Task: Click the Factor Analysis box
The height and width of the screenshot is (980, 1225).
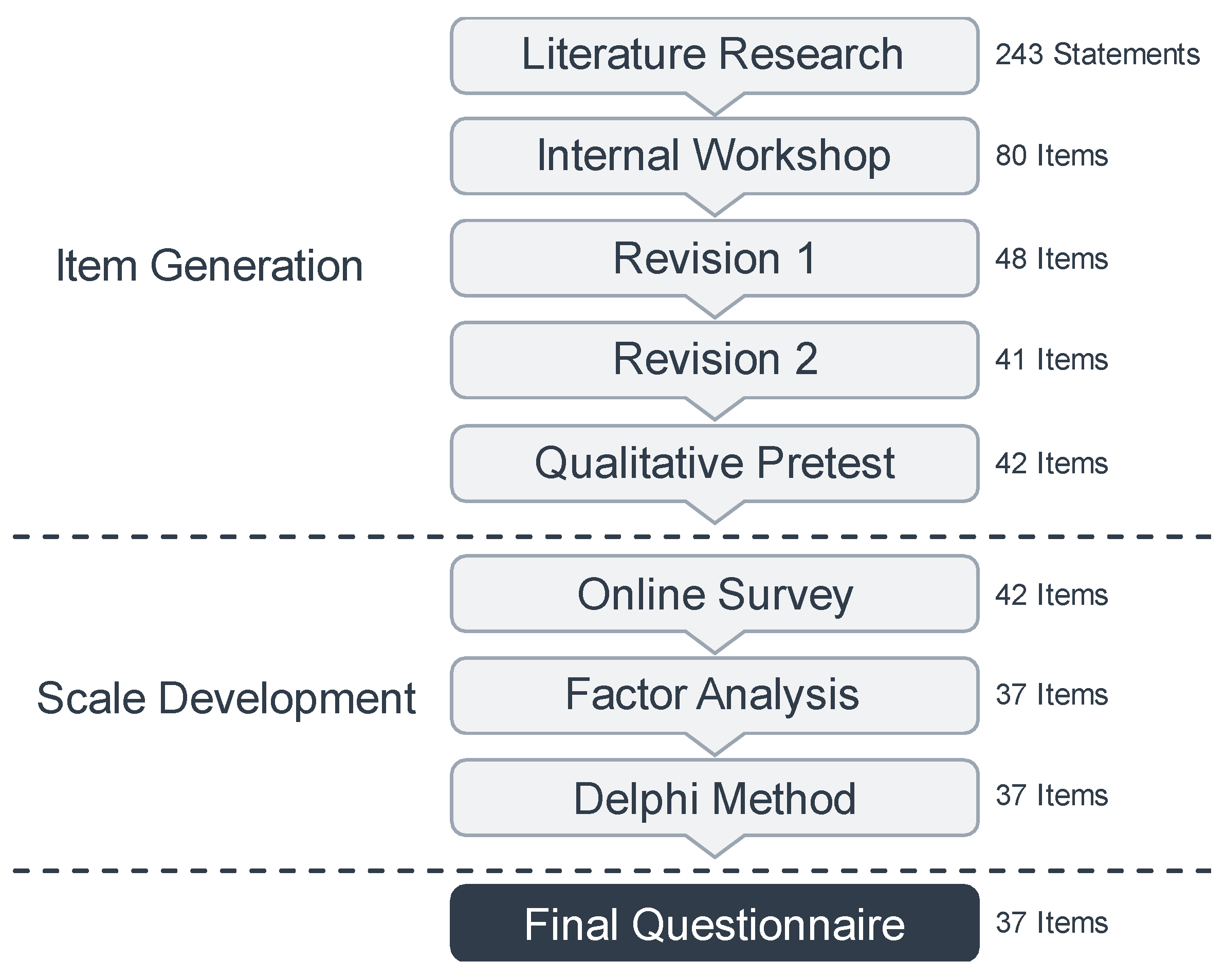Action: [714, 694]
